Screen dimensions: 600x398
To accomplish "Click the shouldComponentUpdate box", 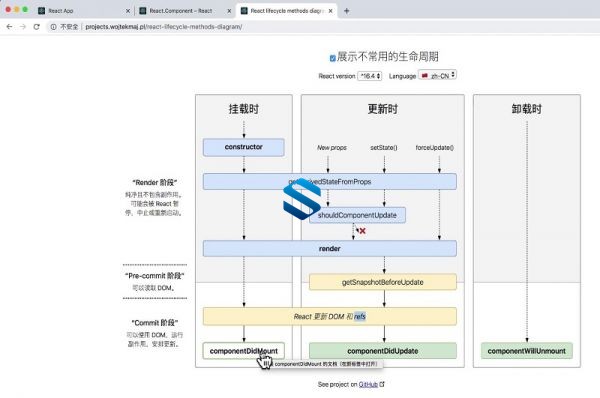I will pos(357,215).
